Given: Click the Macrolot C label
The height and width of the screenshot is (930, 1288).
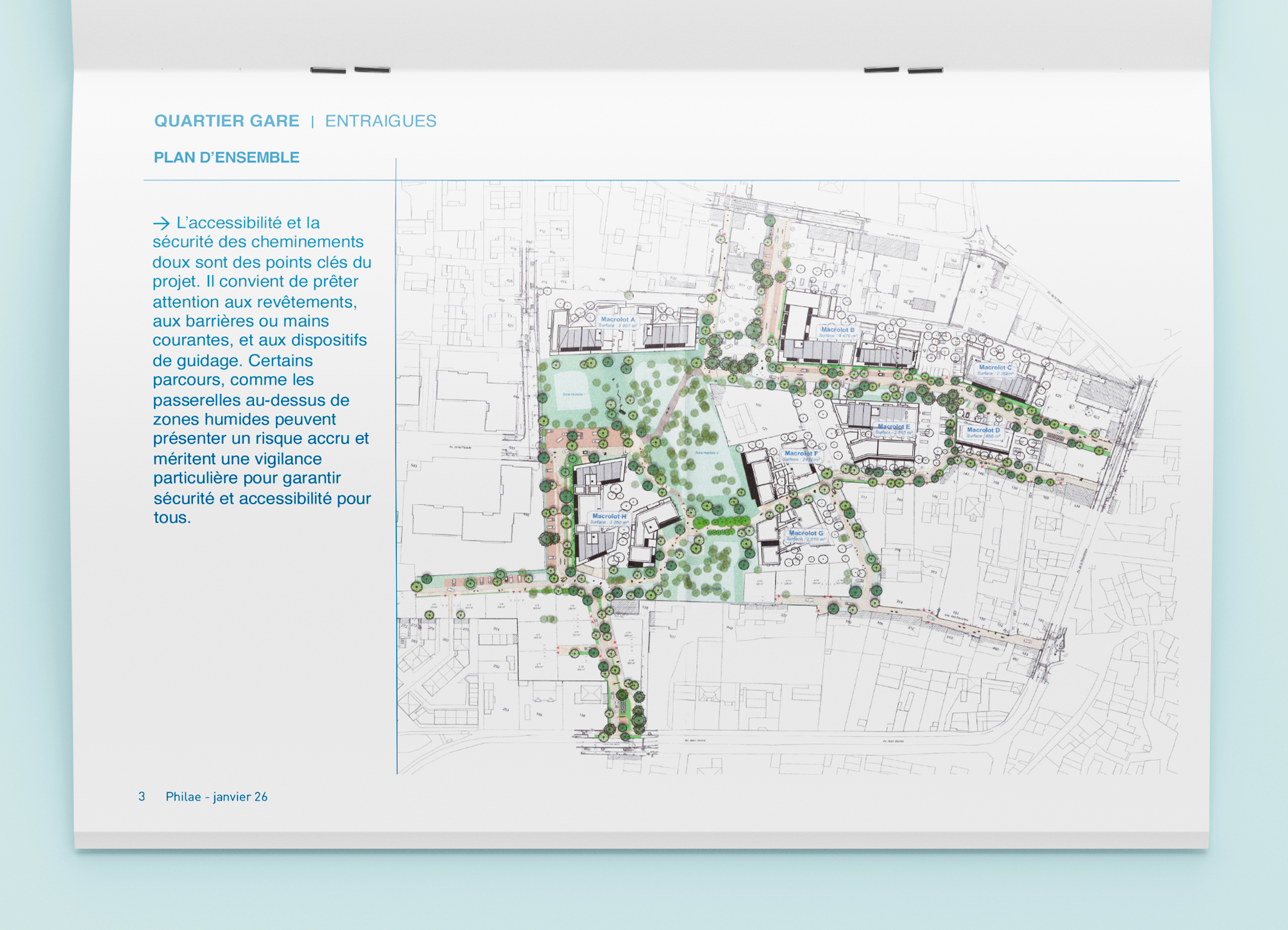Looking at the screenshot, I should tap(995, 367).
